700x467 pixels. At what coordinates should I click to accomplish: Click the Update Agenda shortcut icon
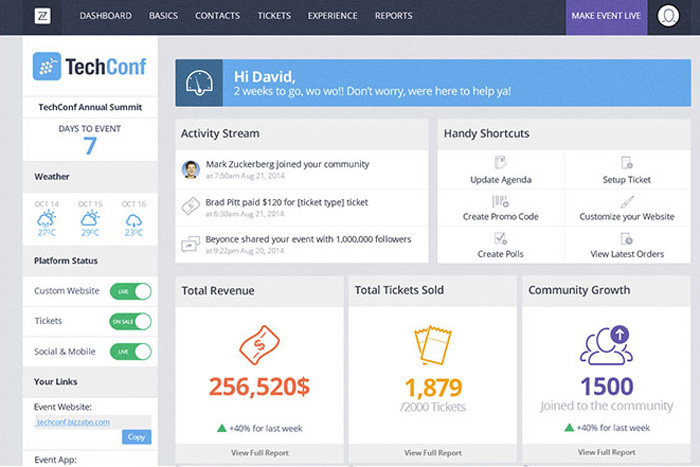click(500, 163)
